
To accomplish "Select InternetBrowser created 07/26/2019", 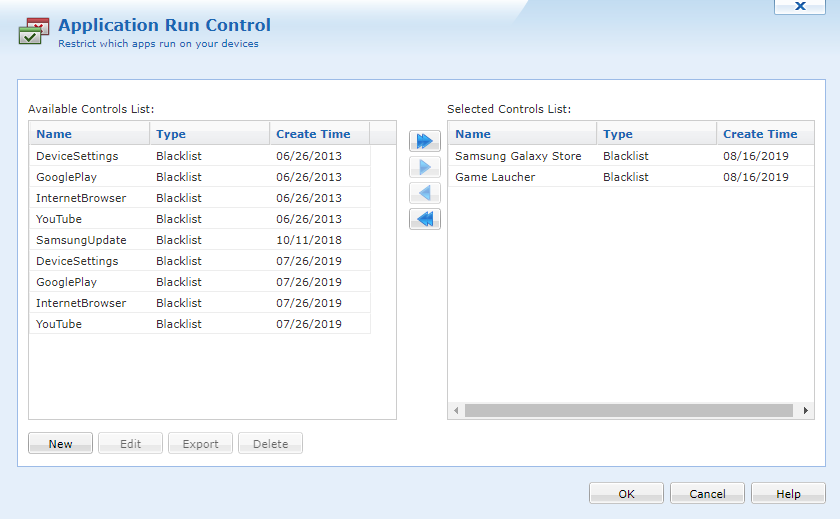I will click(200, 303).
